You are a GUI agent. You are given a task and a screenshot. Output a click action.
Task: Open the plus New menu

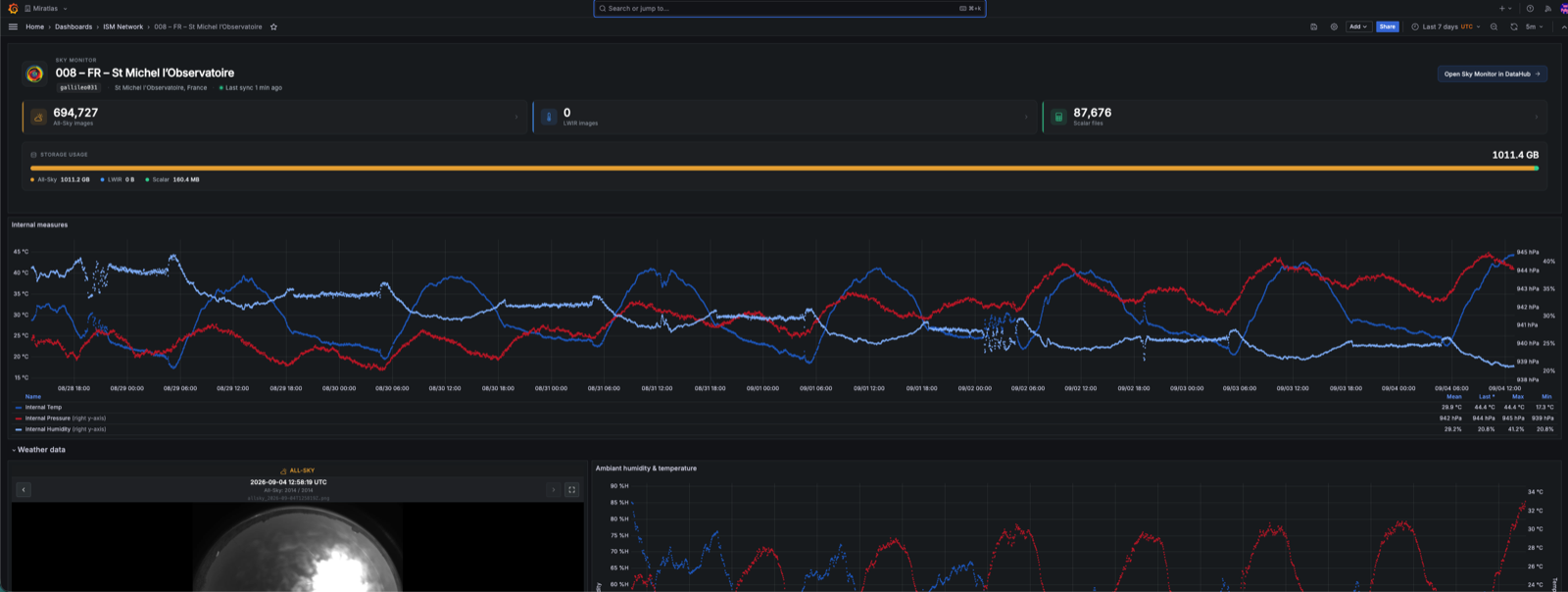tap(1504, 8)
